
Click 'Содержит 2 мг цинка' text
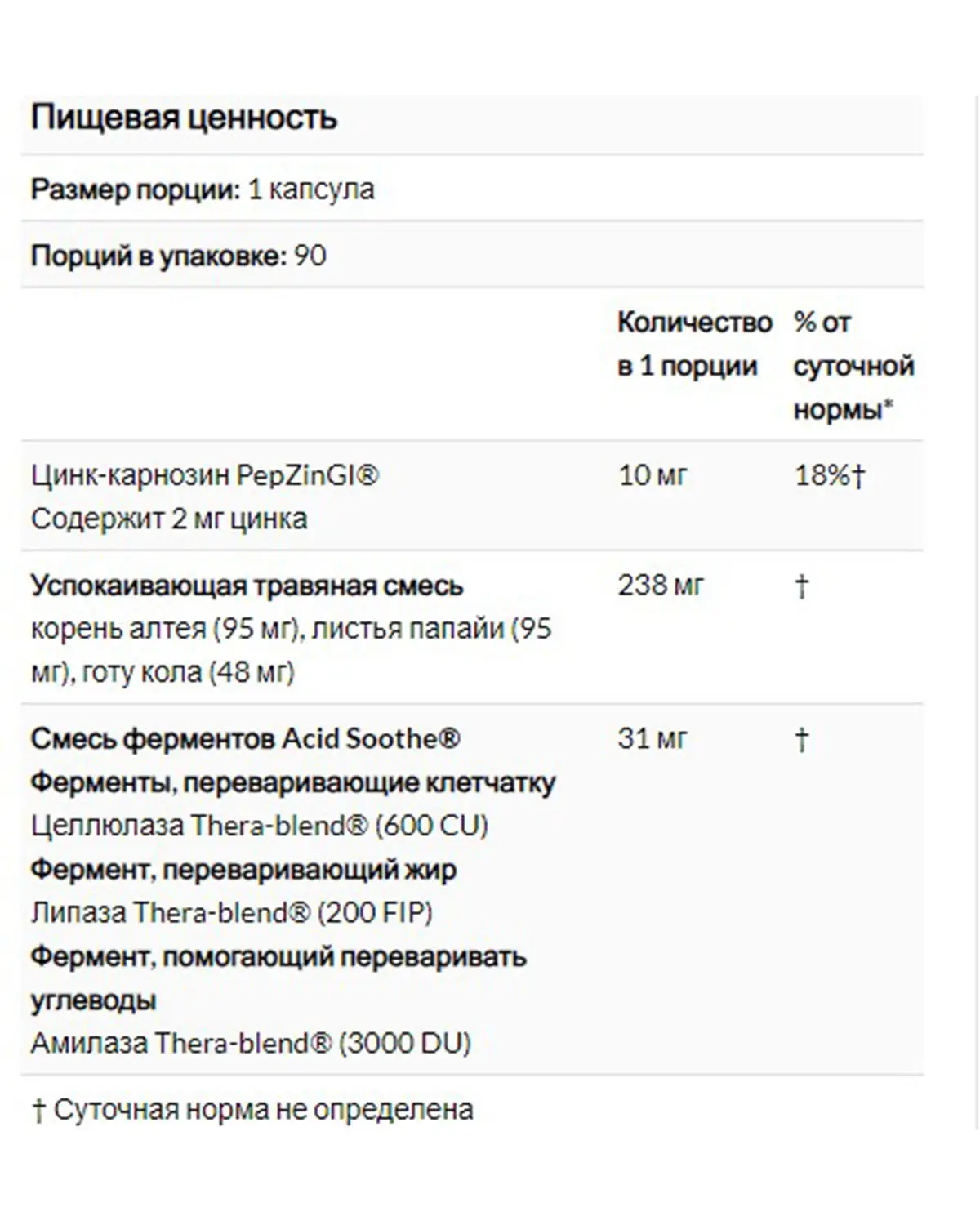click(169, 519)
